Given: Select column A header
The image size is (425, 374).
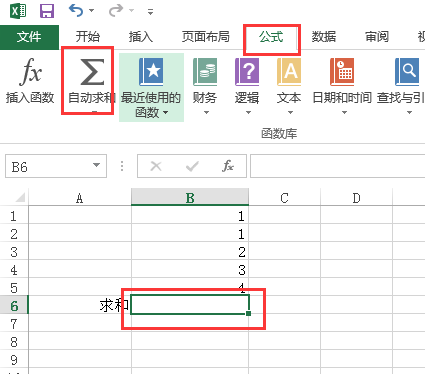Looking at the screenshot, I should click(80, 198).
